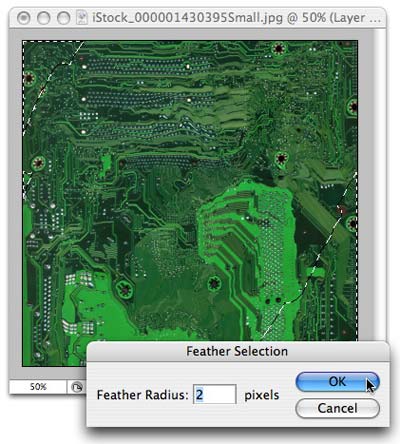Click the status bar icon beside 50% zoom

coord(77,388)
